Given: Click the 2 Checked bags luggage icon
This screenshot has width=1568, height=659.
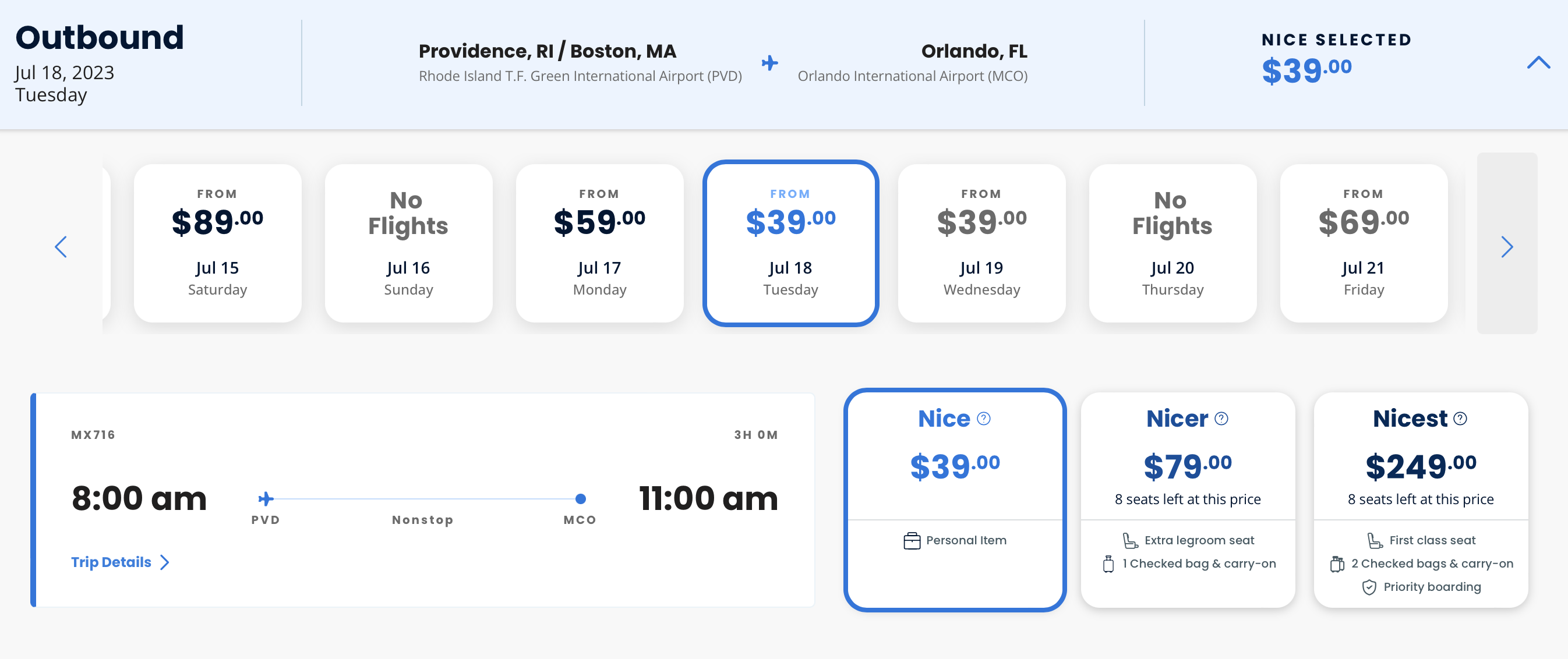Looking at the screenshot, I should pos(1337,564).
